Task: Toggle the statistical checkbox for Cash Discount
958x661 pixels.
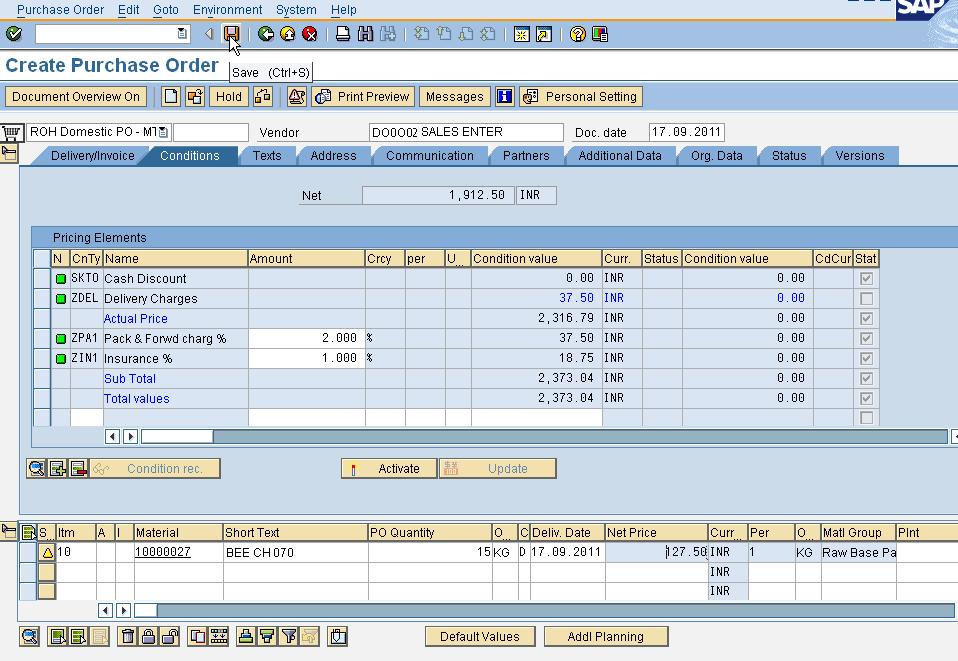Action: pyautogui.click(x=866, y=278)
